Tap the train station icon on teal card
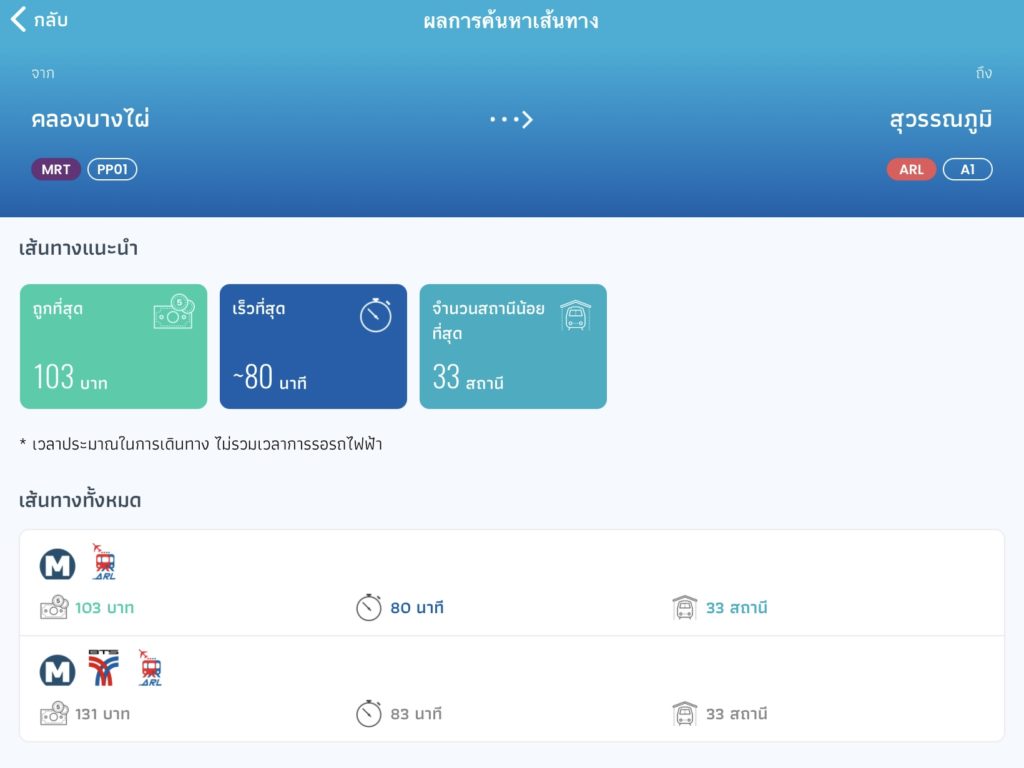This screenshot has width=1024, height=768. 575,314
